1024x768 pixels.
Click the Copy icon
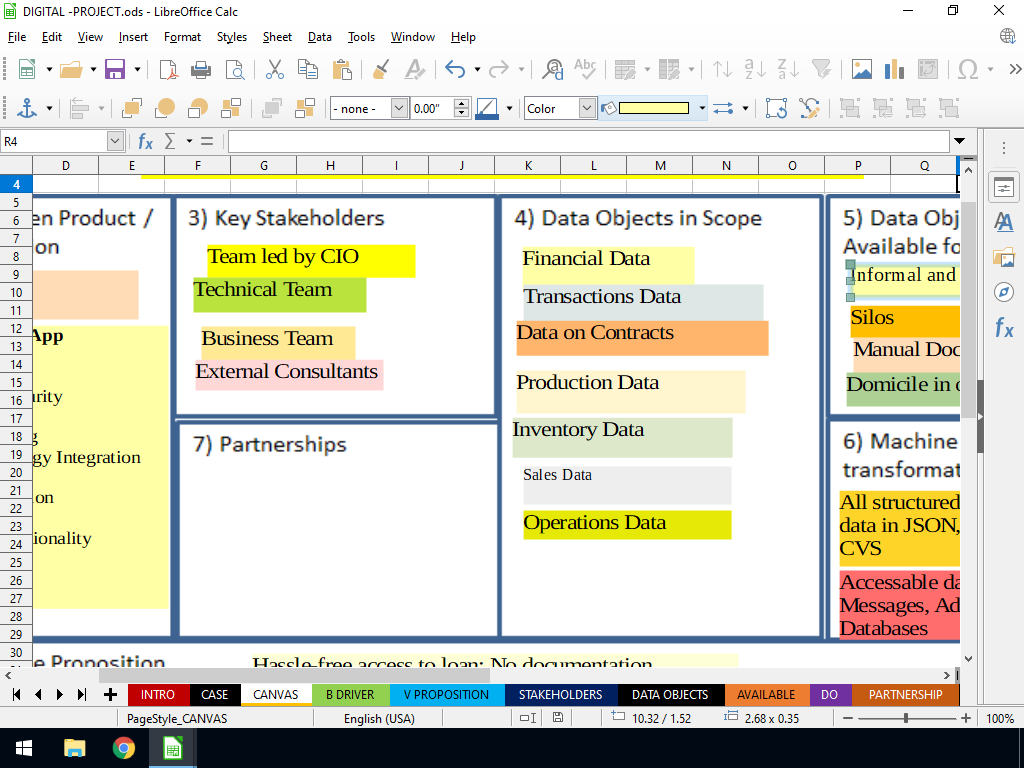tap(308, 69)
